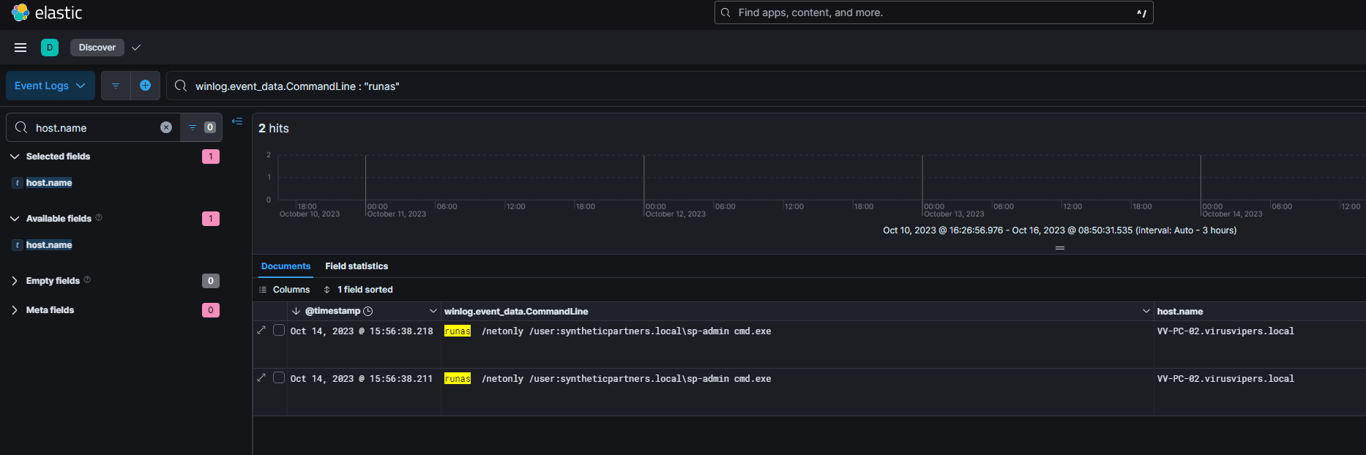This screenshot has height=455, width=1366.
Task: Expand the first document row details
Action: pyautogui.click(x=262, y=330)
